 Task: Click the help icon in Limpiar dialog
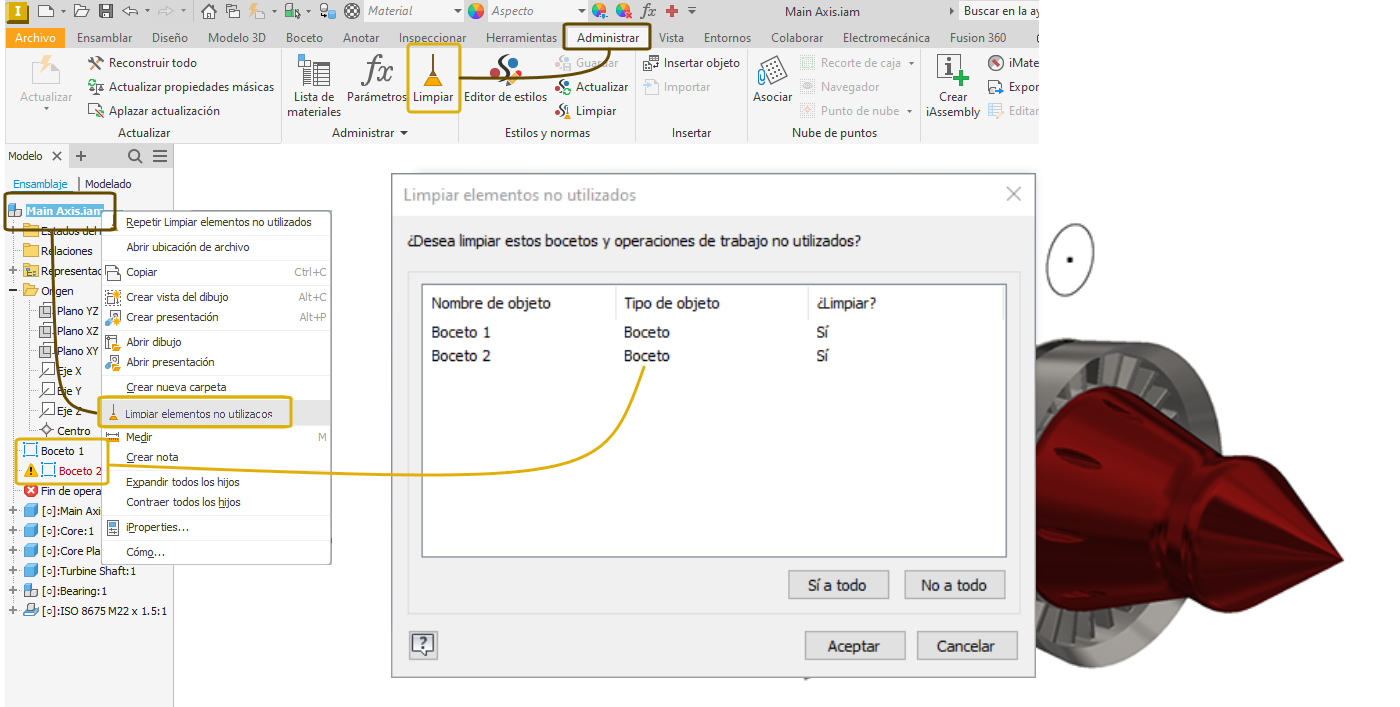tap(423, 645)
